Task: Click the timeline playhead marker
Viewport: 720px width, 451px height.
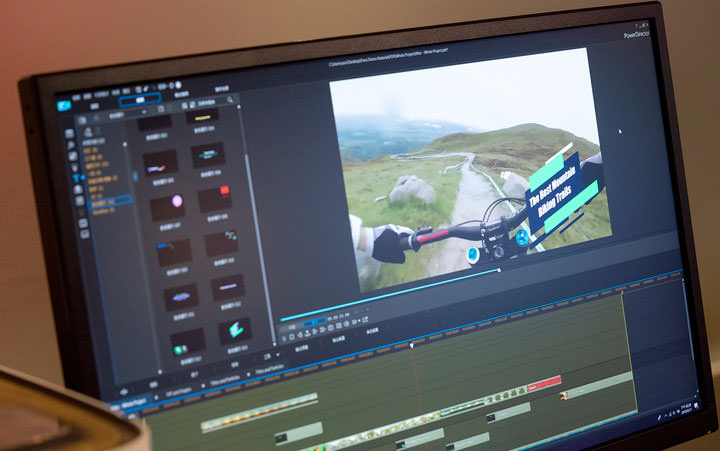Action: pyautogui.click(x=411, y=347)
